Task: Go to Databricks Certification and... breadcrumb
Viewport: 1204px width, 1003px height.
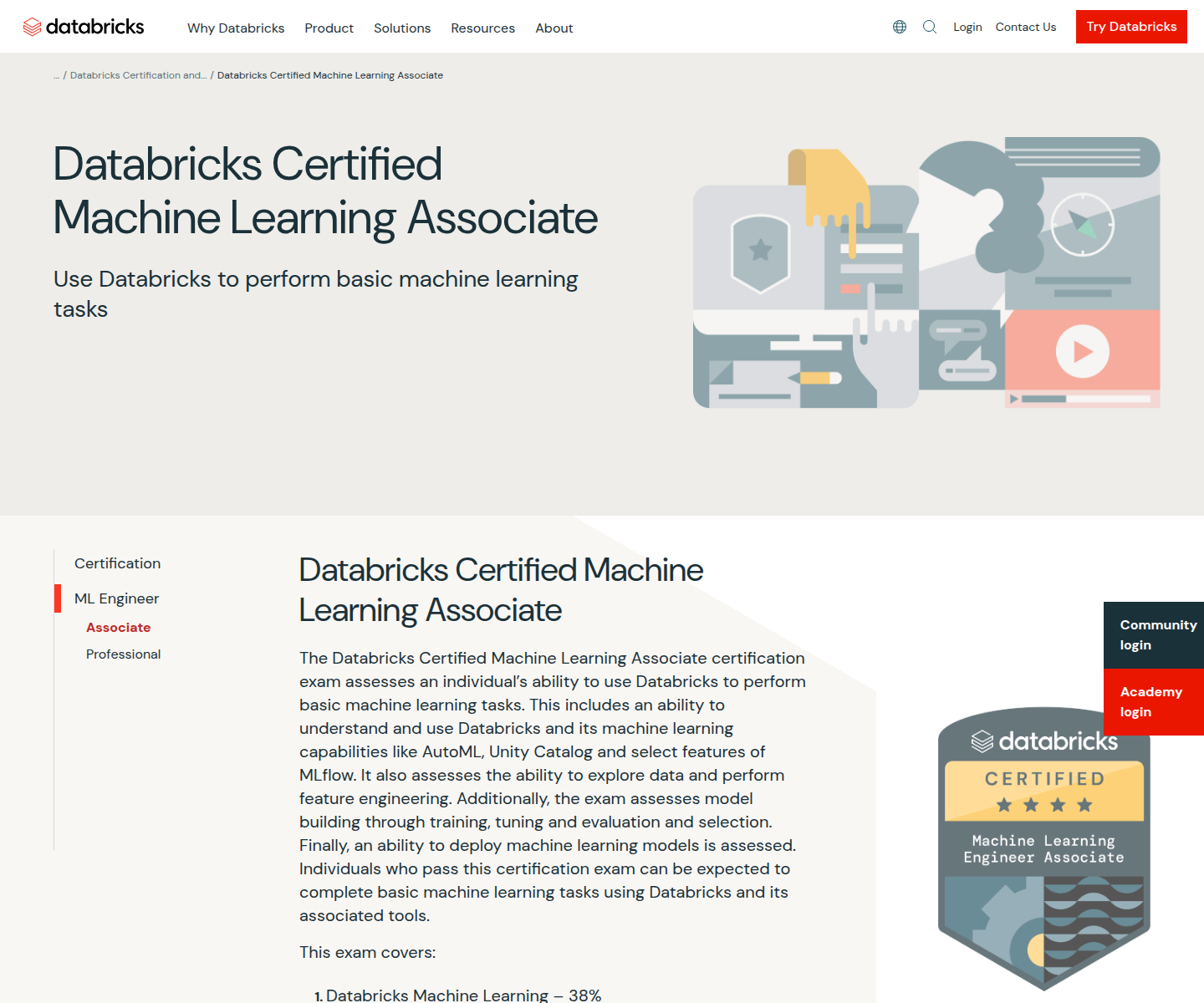Action: (x=138, y=75)
